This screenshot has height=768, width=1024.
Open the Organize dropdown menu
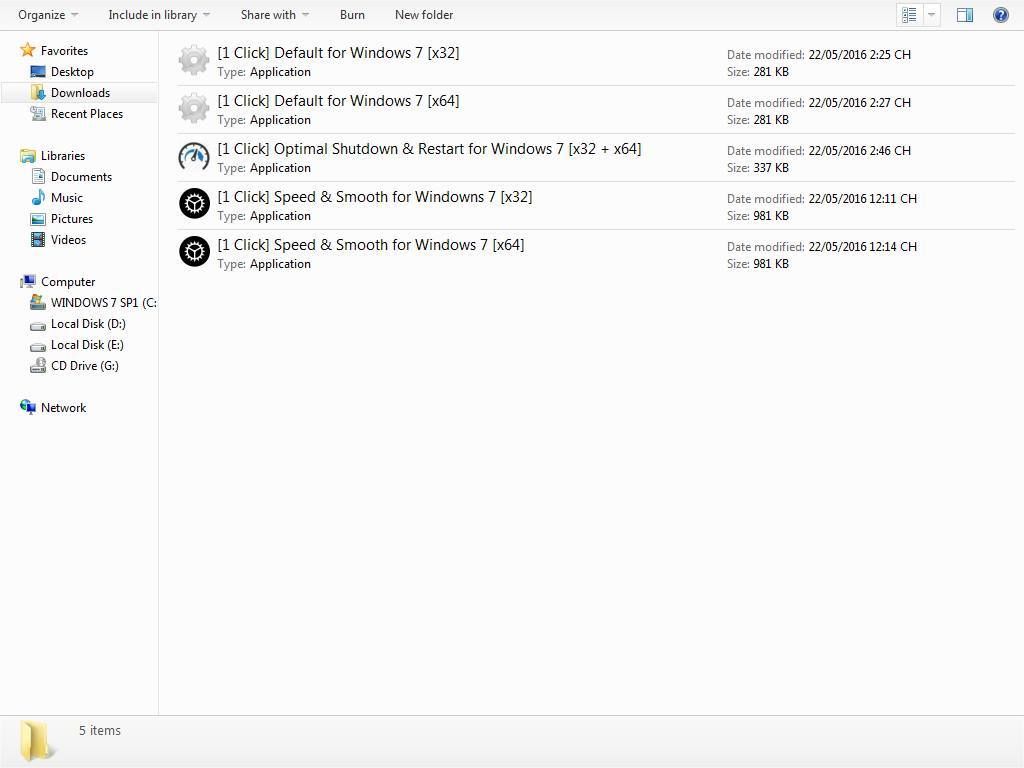(x=47, y=15)
